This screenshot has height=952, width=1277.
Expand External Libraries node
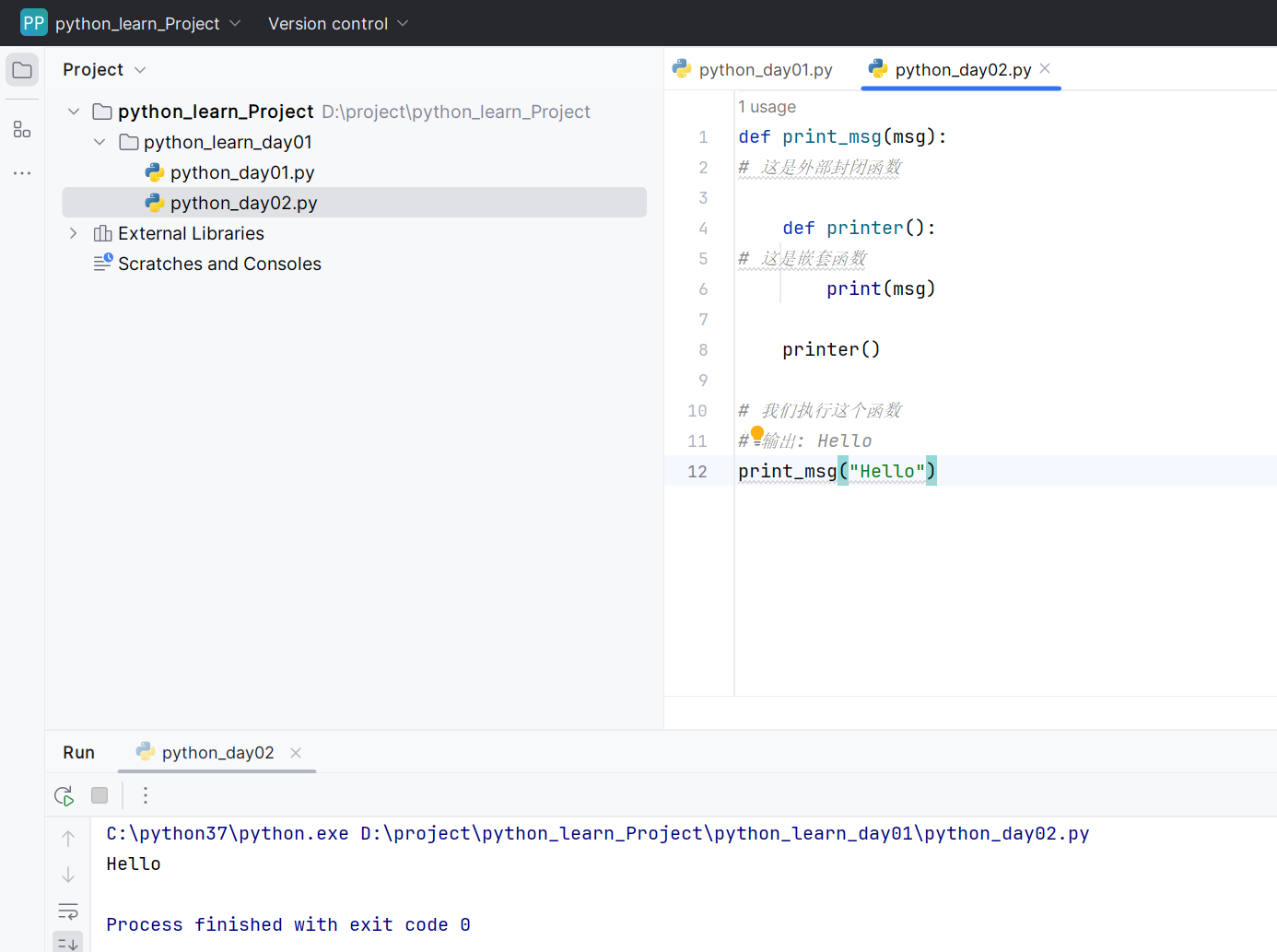pos(74,233)
